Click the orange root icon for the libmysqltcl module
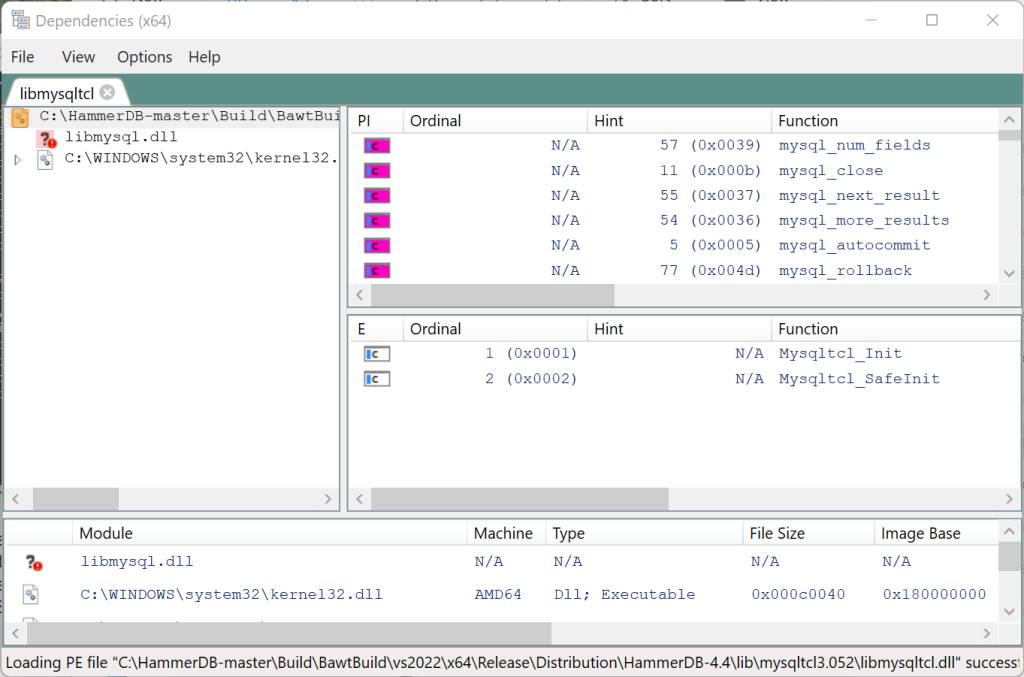1024x677 pixels. pos(20,117)
